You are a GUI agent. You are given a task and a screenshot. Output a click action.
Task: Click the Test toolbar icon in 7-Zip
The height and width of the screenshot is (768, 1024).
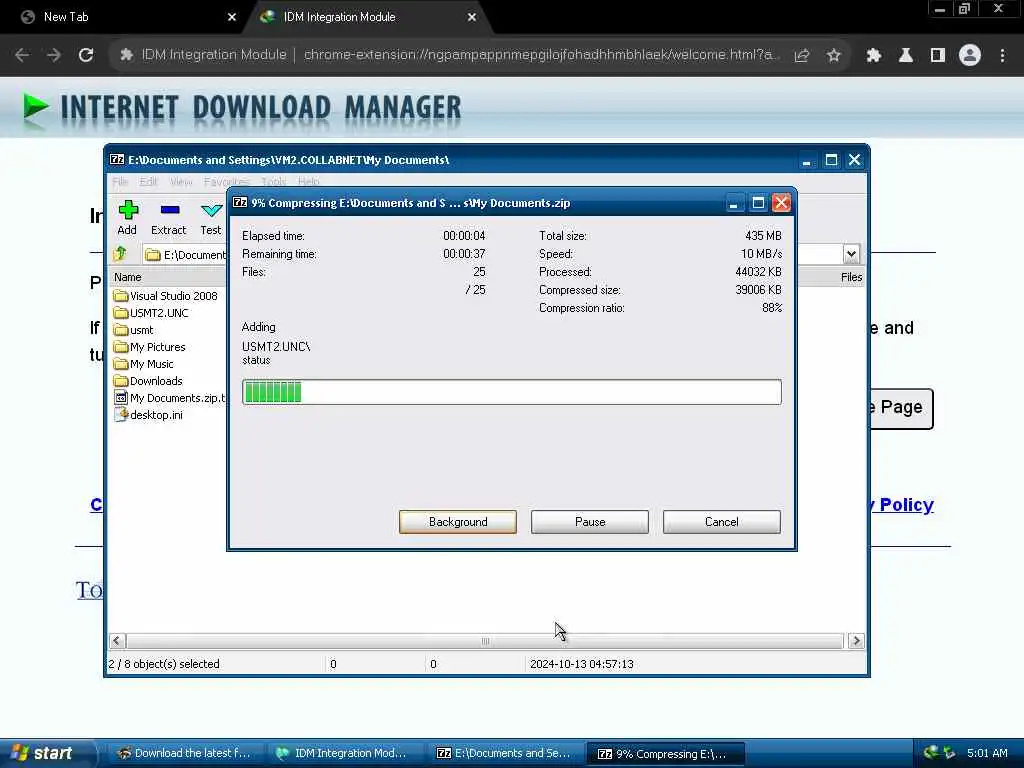[210, 217]
